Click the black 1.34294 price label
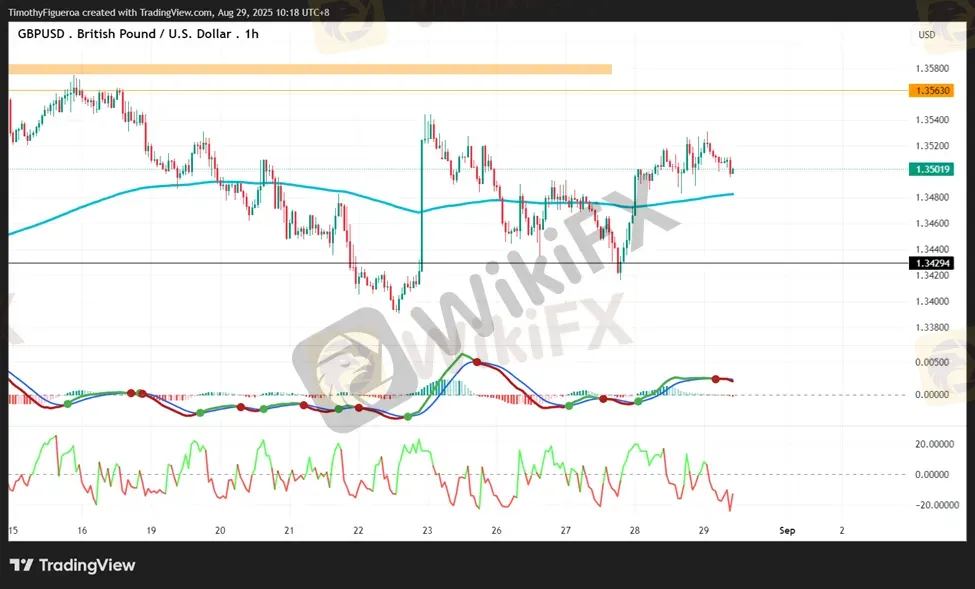The height and width of the screenshot is (589, 975). click(931, 264)
